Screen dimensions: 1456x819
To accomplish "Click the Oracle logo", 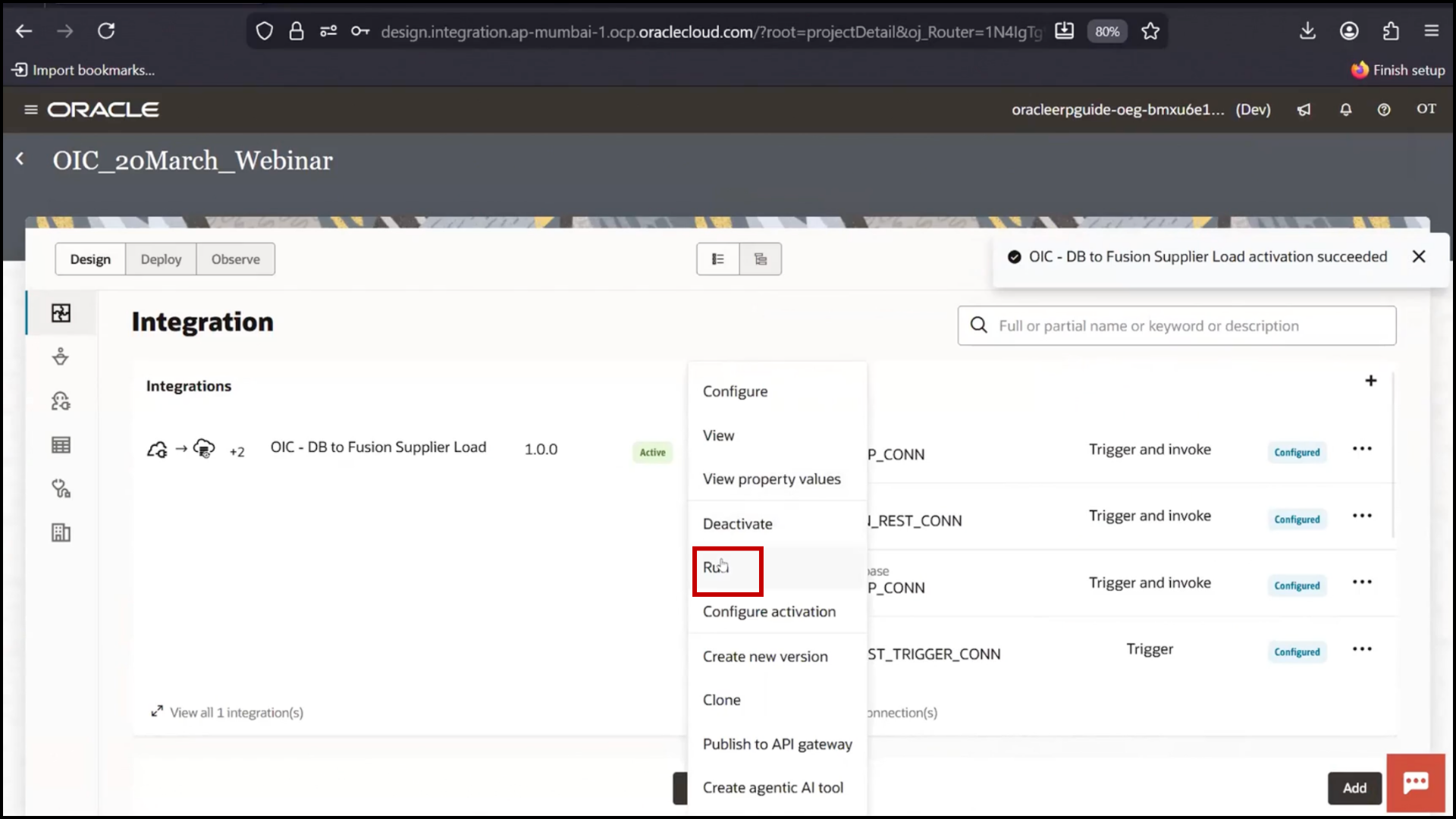I will pos(103,109).
